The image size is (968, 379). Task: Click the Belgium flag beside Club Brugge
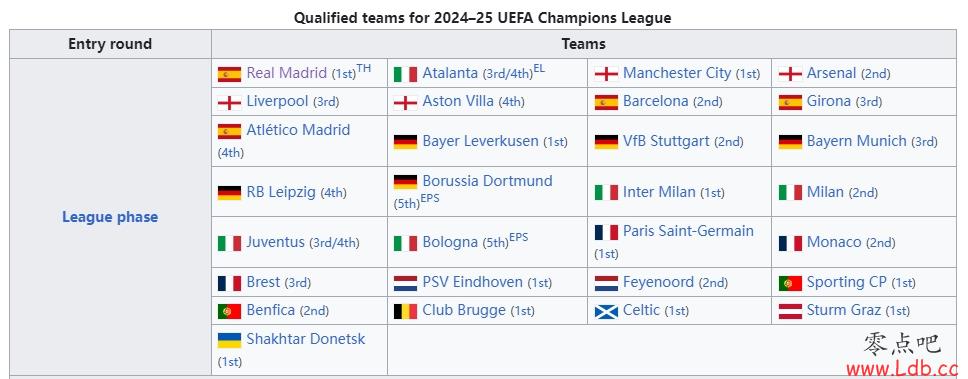point(406,311)
